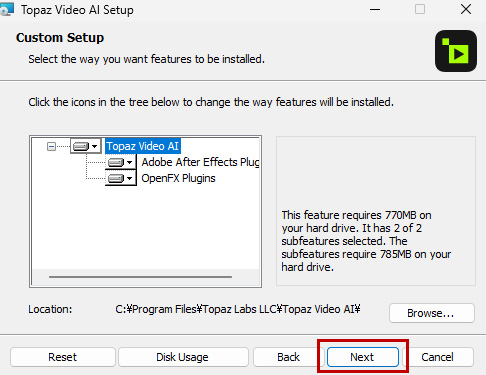Image resolution: width=486 pixels, height=375 pixels.
Task: Click the Topaz Video AI logo icon
Action: (x=456, y=51)
